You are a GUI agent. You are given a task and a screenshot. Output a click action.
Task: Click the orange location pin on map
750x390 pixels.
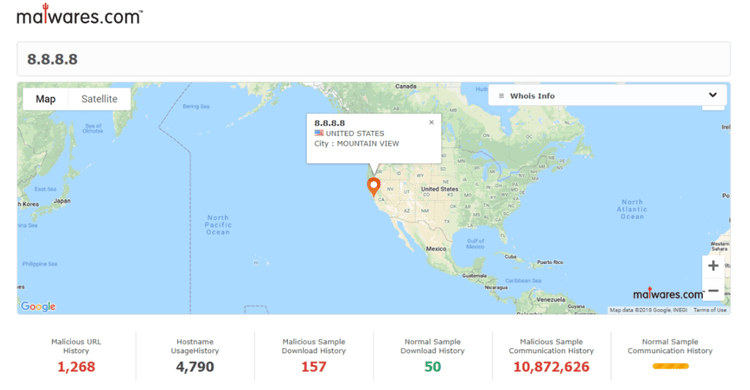[x=374, y=187]
